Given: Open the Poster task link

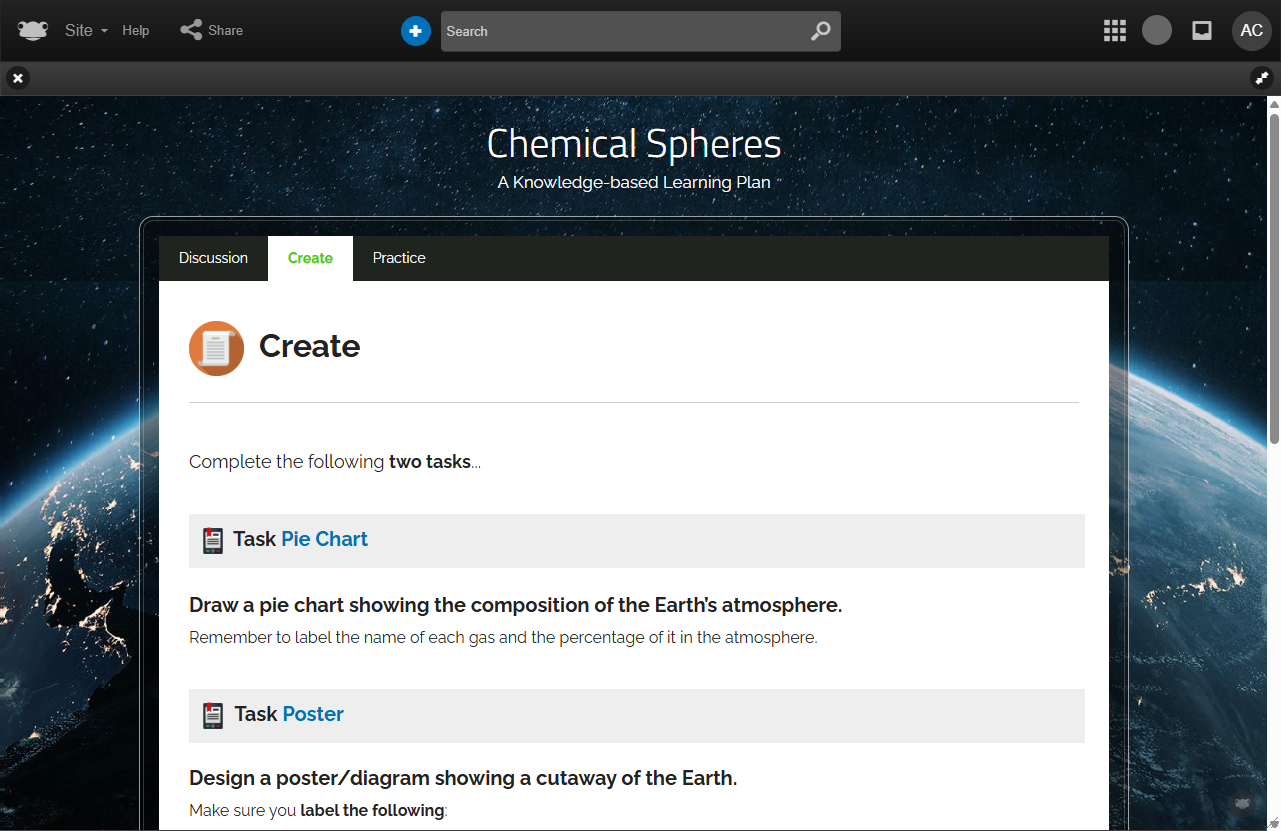Looking at the screenshot, I should 313,714.
